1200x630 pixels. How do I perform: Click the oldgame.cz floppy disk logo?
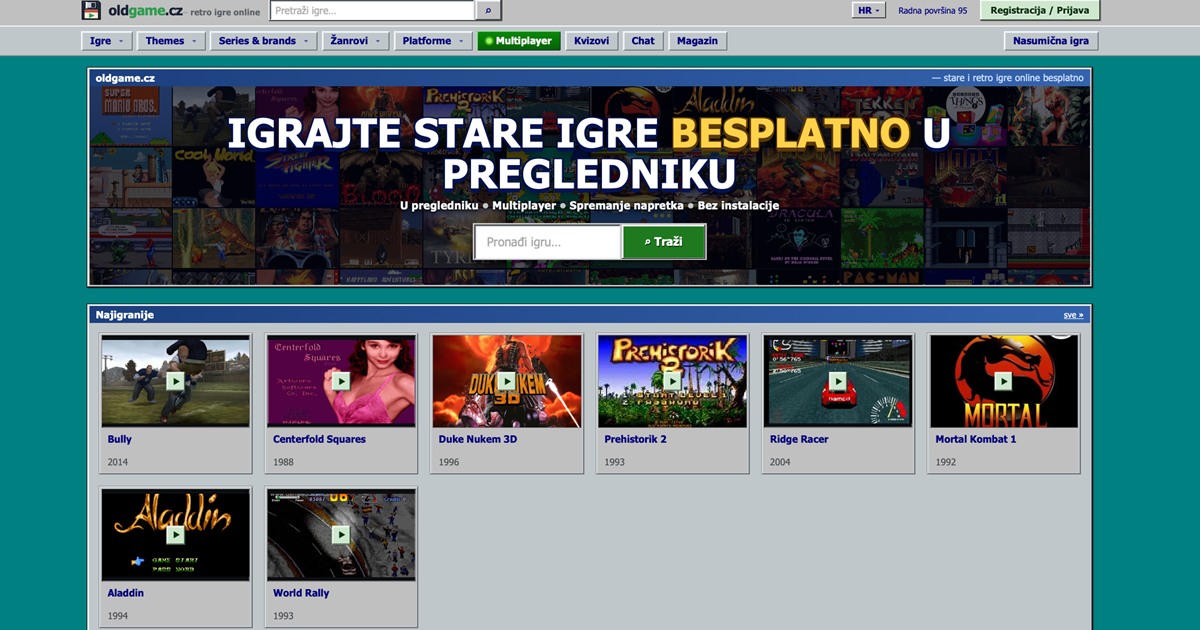pos(91,11)
